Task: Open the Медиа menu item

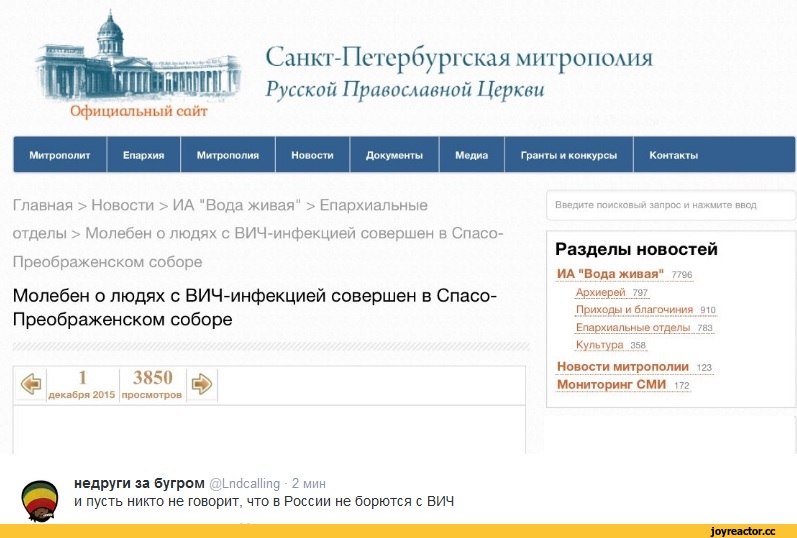Action: 471,155
